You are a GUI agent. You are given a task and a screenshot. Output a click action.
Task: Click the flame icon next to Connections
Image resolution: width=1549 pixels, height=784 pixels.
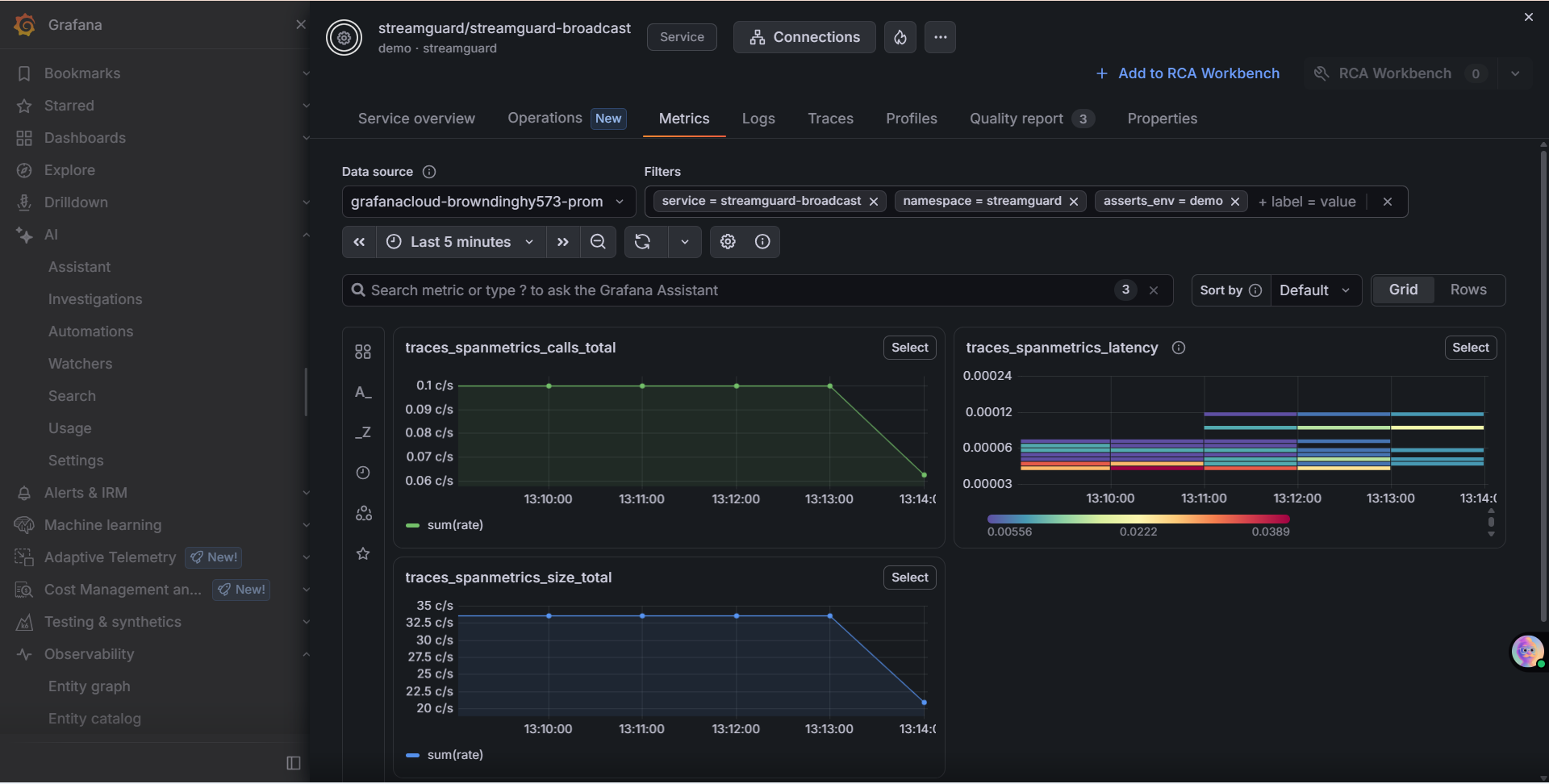(900, 37)
